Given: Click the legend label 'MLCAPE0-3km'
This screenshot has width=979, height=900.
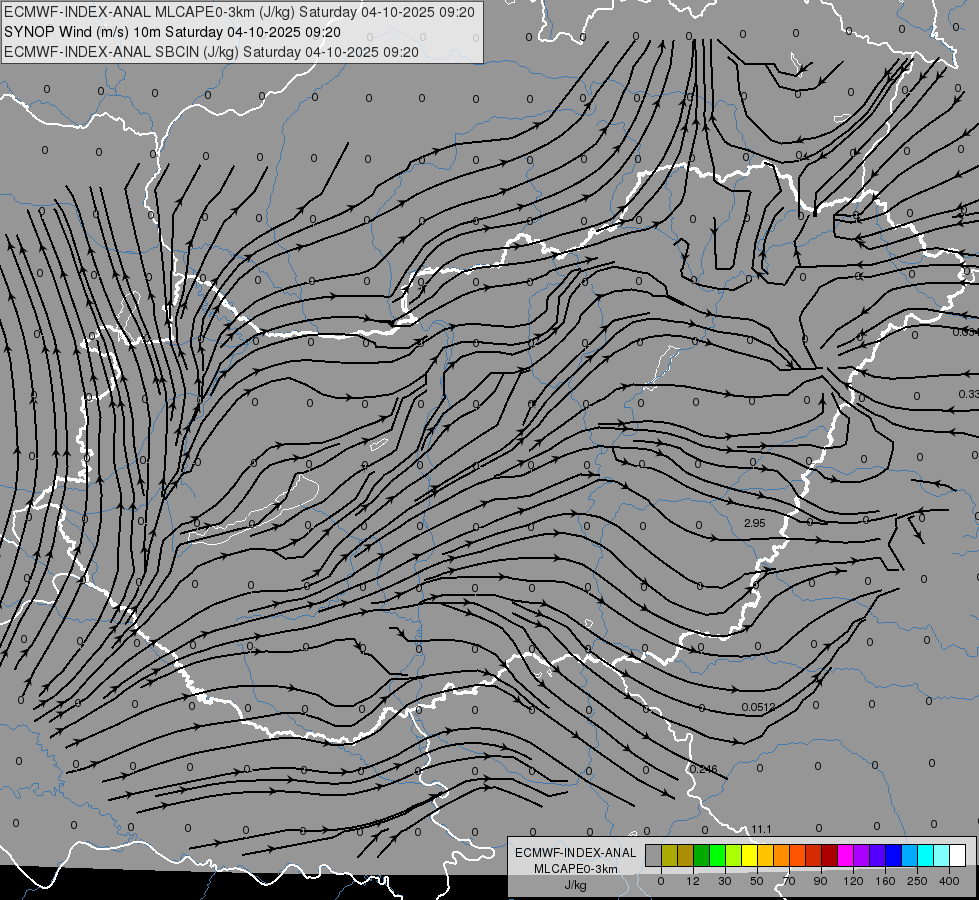Looking at the screenshot, I should tap(576, 869).
